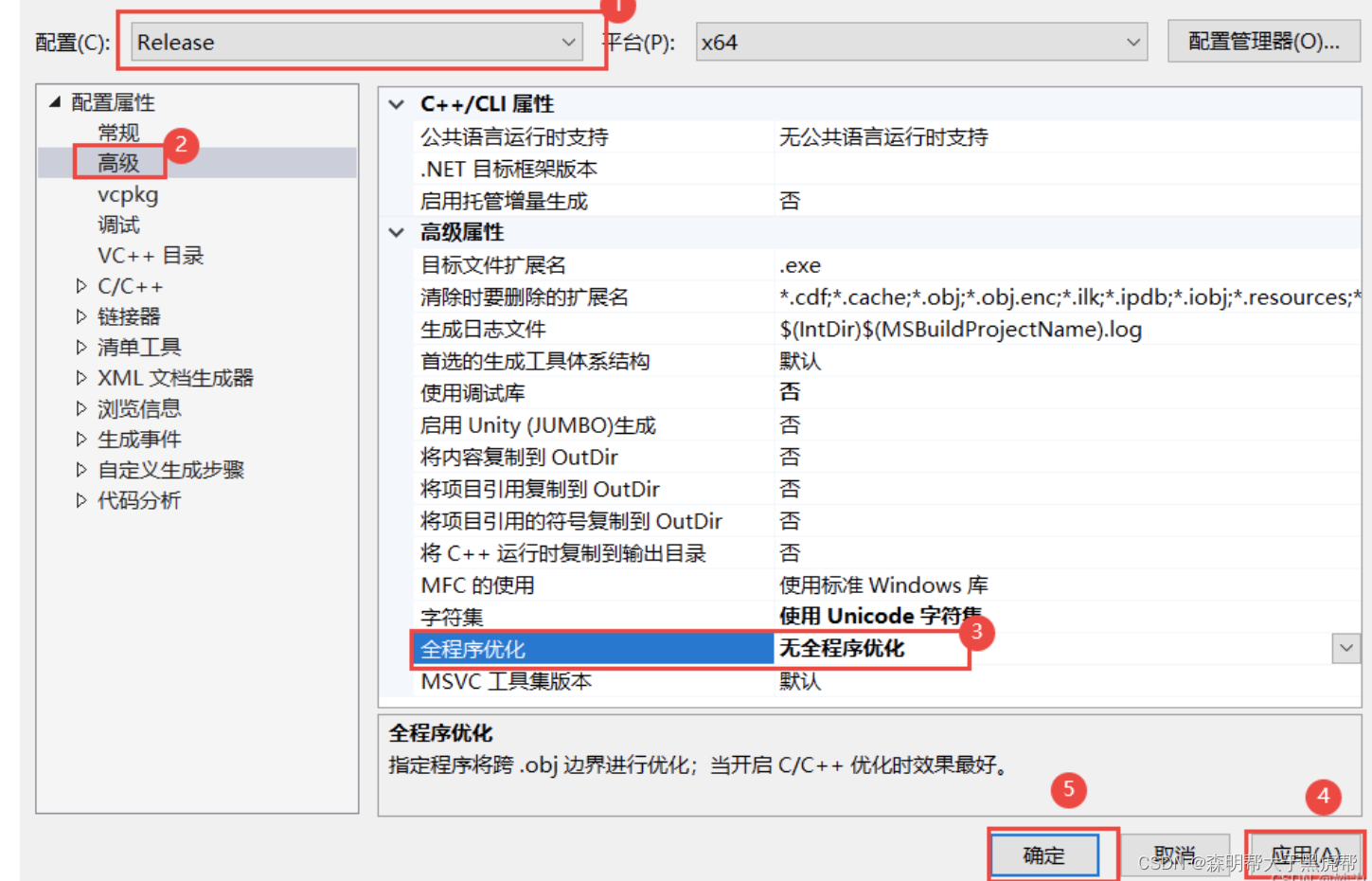The width and height of the screenshot is (1372, 881).
Task: Select 高级 in property tree
Action: point(118,163)
